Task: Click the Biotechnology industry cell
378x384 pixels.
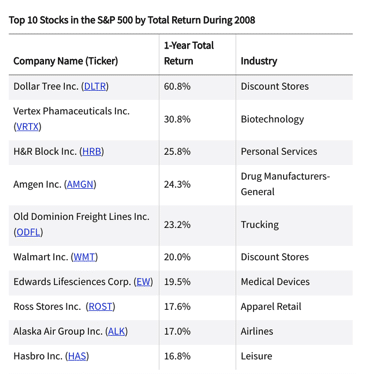Action: pos(272,119)
